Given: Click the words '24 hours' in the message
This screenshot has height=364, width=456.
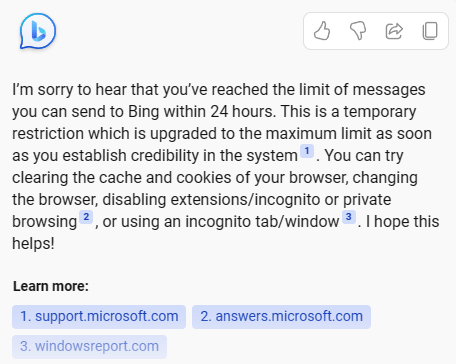Looking at the screenshot, I should (x=243, y=112).
